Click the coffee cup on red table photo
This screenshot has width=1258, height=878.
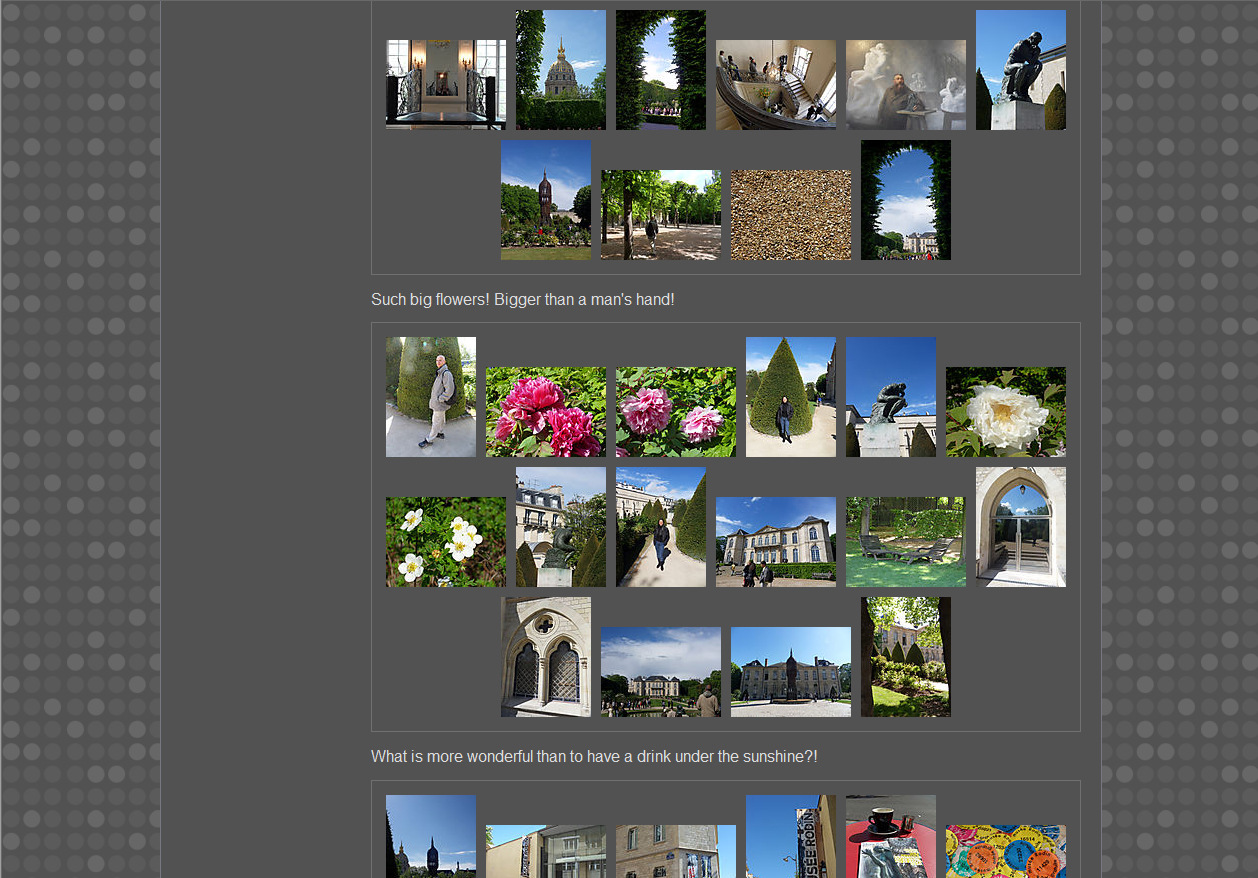(890, 836)
